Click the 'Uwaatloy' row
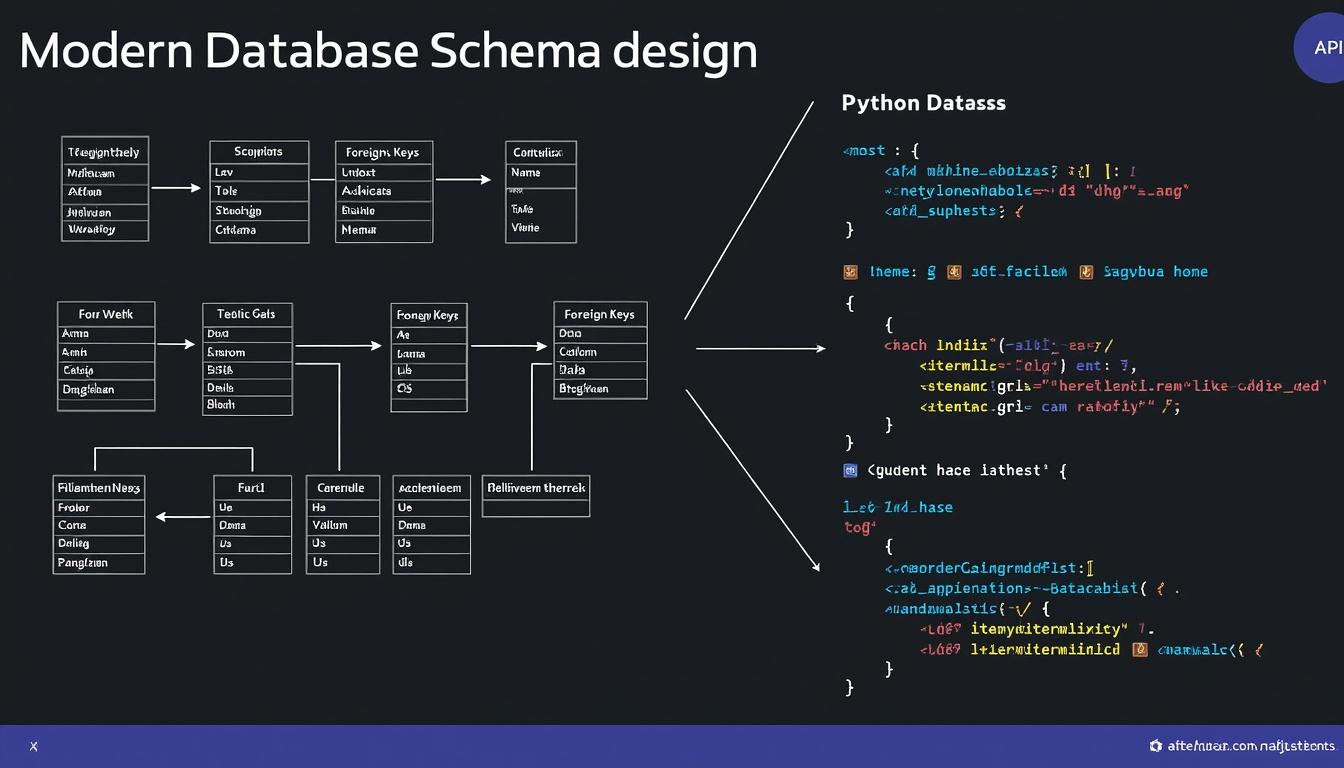This screenshot has height=768, width=1344. pyautogui.click(x=105, y=230)
